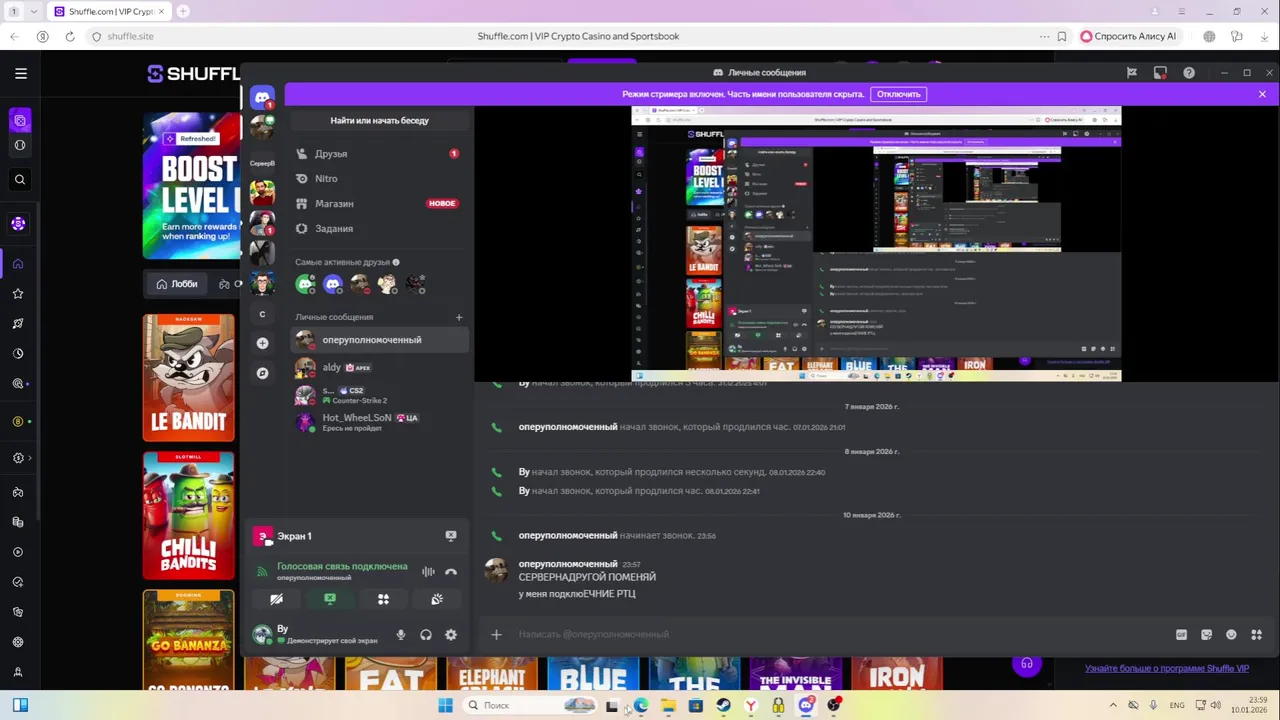Open the first friend avatar under Самые активные друзья
This screenshot has width=1280, height=720.
[306, 285]
